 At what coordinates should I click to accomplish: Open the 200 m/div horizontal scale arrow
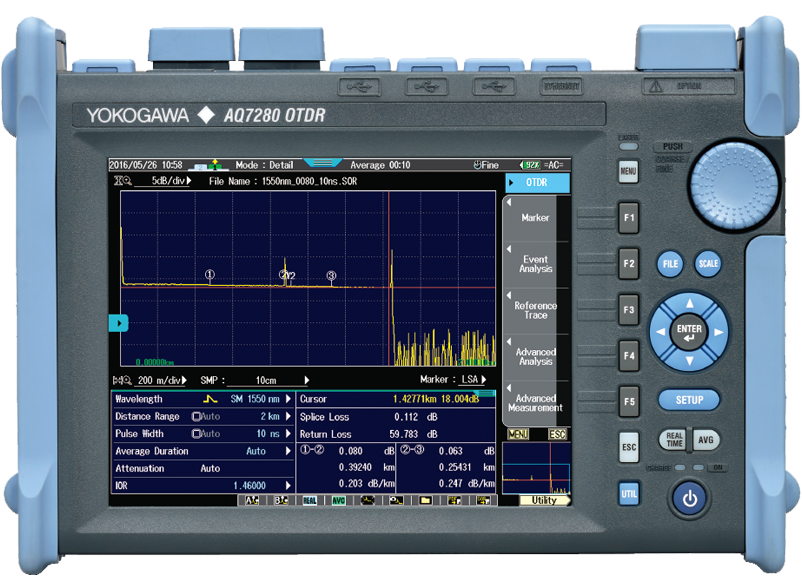pos(184,380)
